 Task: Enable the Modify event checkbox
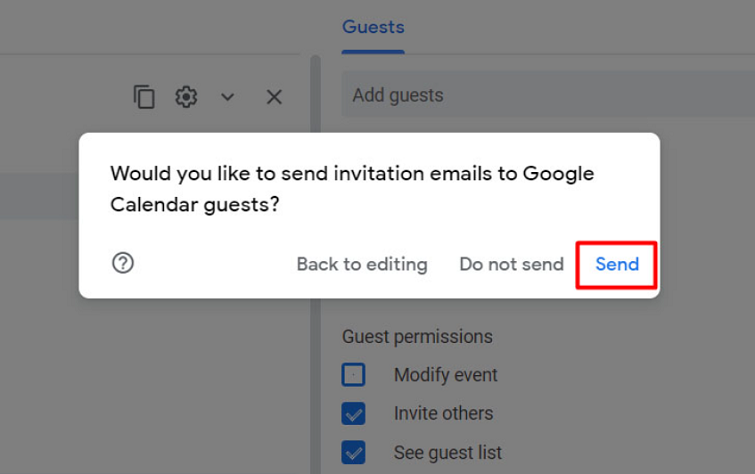coord(353,375)
